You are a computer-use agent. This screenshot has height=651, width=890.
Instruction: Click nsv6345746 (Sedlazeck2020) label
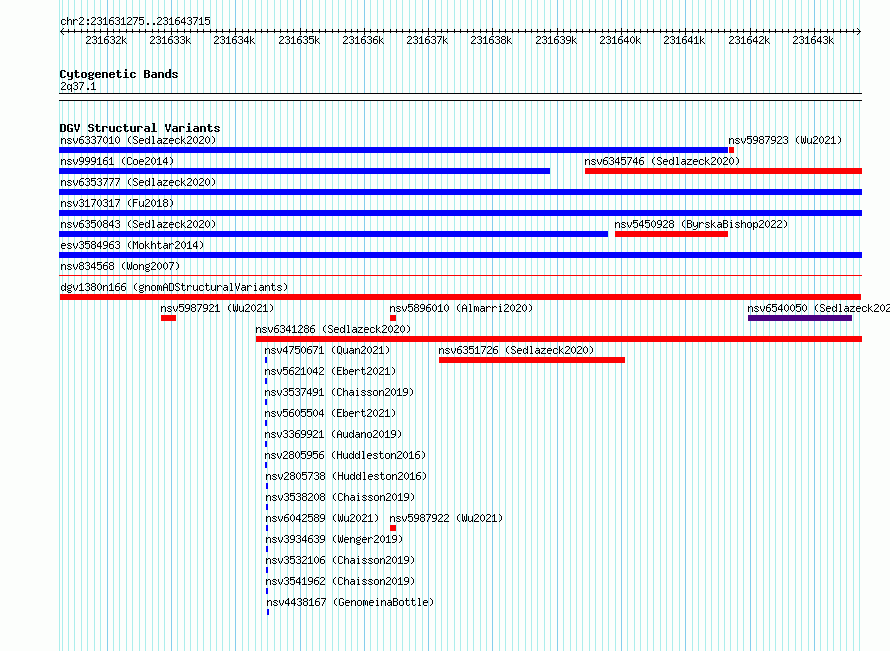[x=662, y=161]
